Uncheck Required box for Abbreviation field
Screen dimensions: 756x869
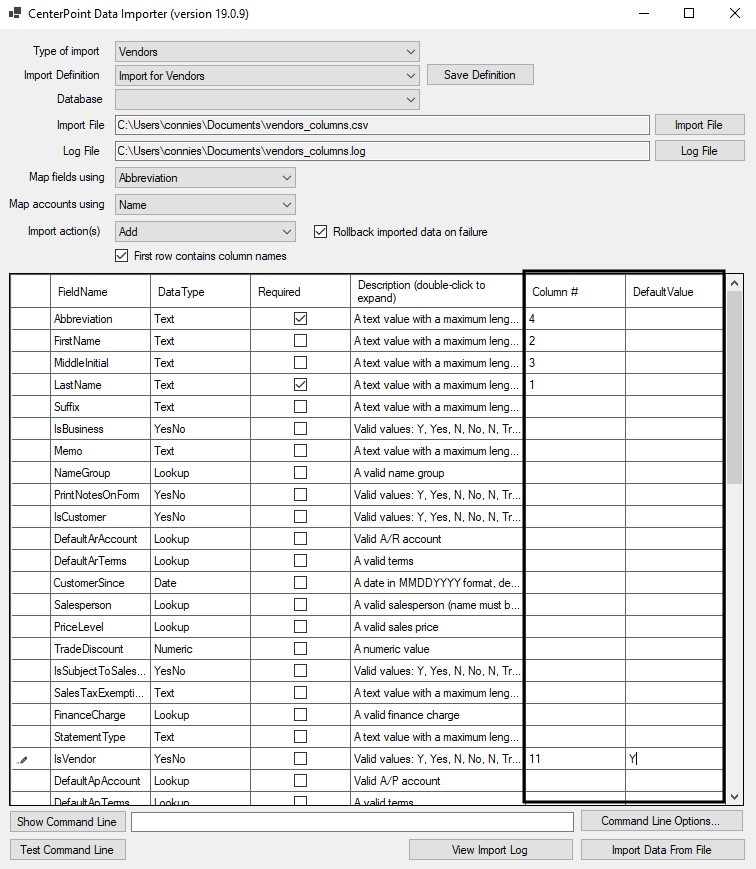[x=300, y=319]
